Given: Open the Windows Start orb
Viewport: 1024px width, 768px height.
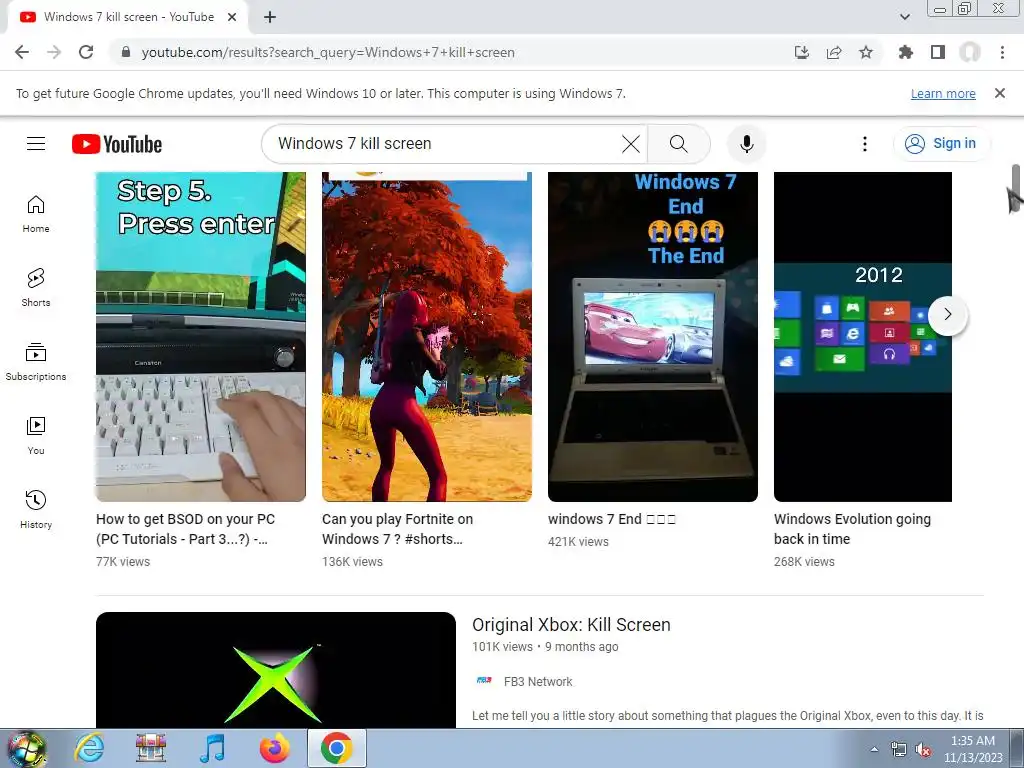Looking at the screenshot, I should 27,749.
